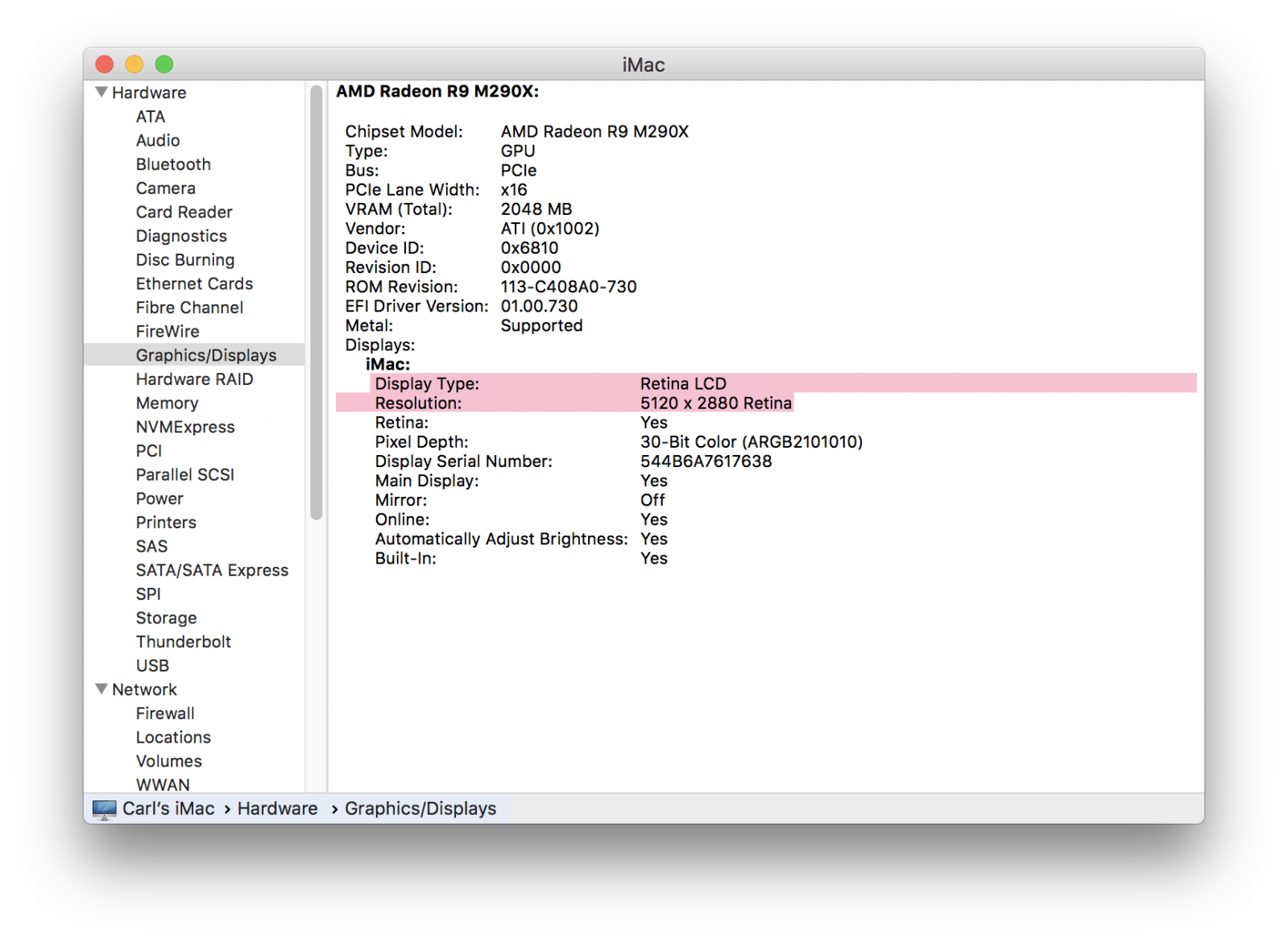The width and height of the screenshot is (1288, 943).
Task: Open Disc Burning details
Action: click(x=185, y=260)
